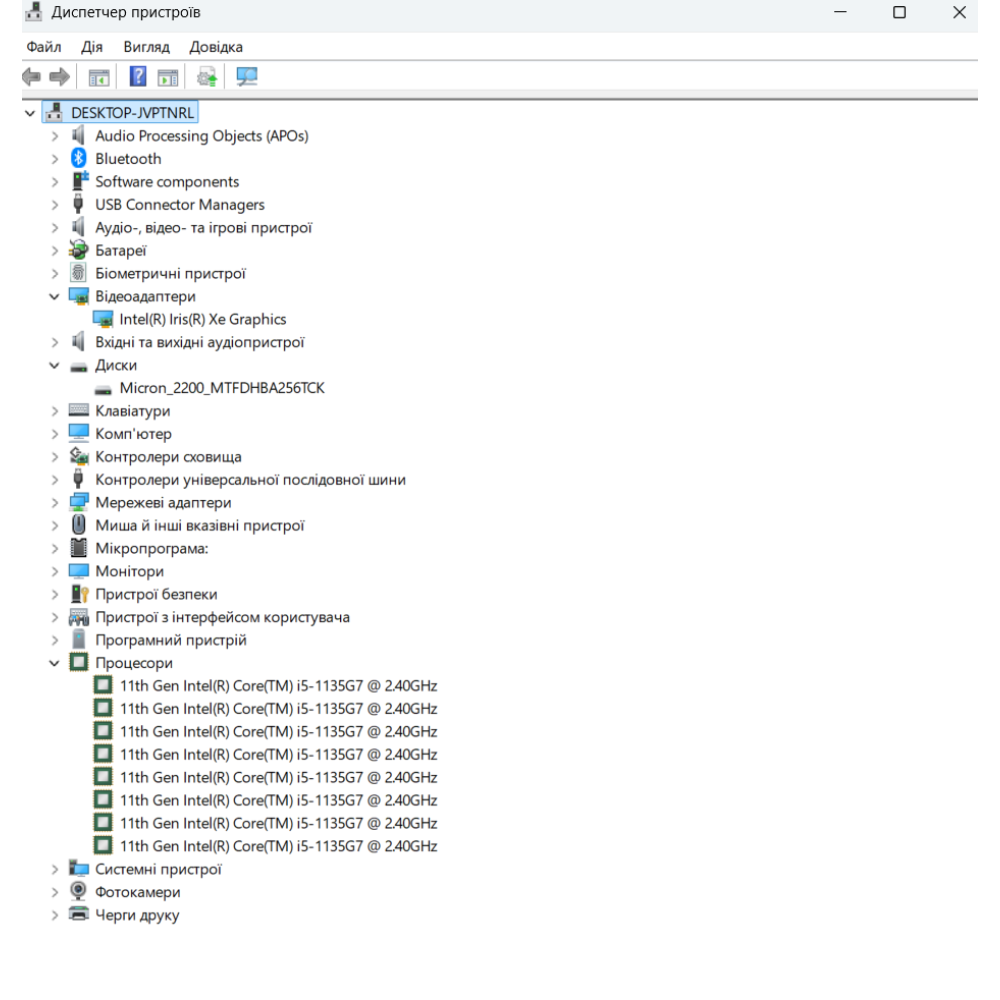Screen dimensions: 1000x1000
Task: Click the Bluetooth category icon
Action: (79, 158)
